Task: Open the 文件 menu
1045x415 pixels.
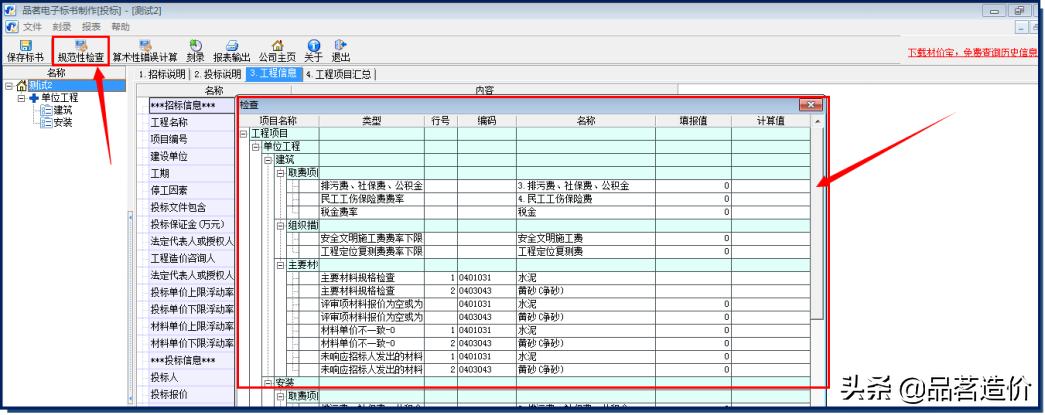Action: click(x=33, y=27)
